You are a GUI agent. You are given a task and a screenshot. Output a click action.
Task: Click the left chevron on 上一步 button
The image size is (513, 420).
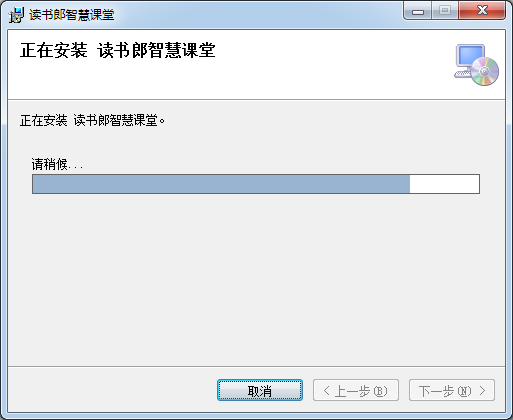(327, 390)
